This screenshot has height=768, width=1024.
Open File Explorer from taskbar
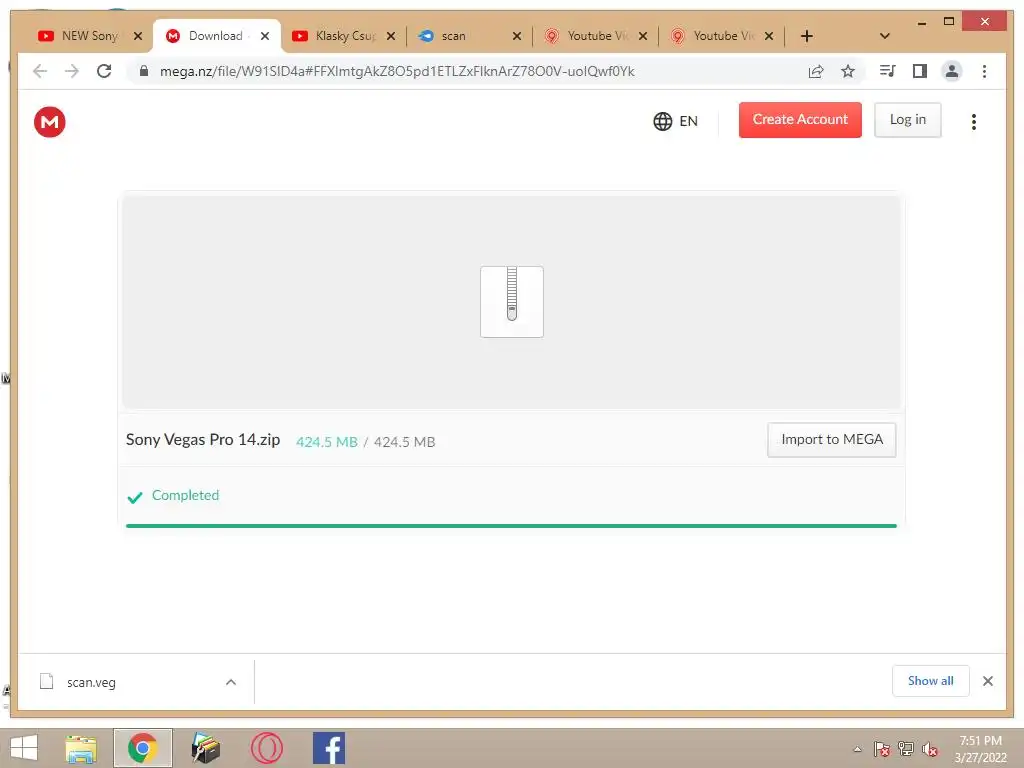(81, 748)
